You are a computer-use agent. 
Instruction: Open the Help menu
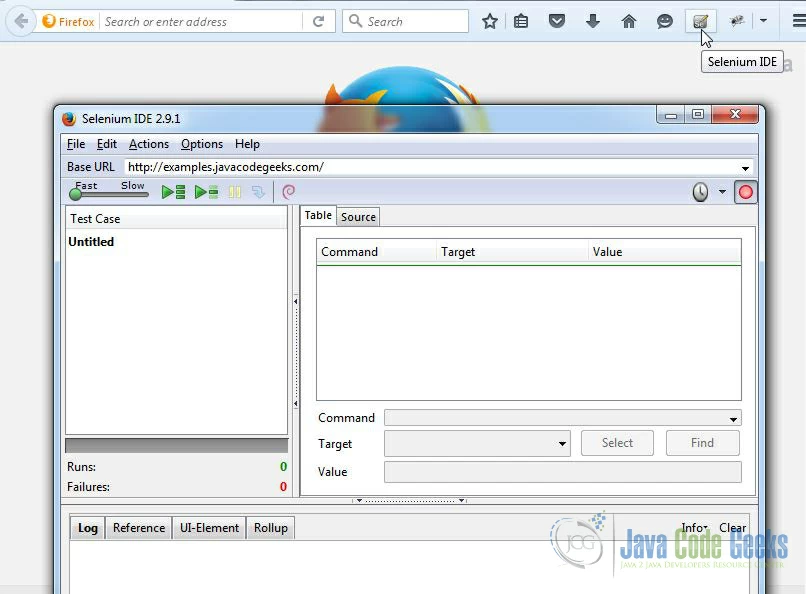(x=247, y=144)
